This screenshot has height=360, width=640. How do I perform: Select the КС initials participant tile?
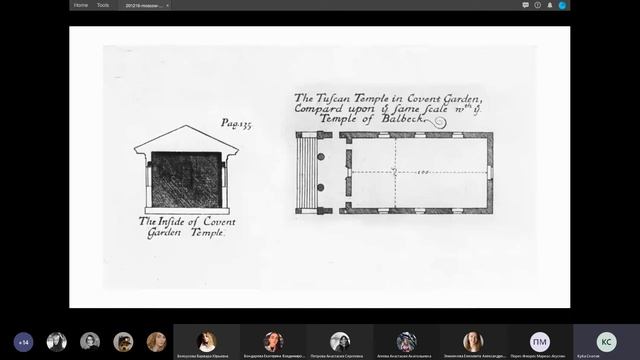tap(606, 342)
